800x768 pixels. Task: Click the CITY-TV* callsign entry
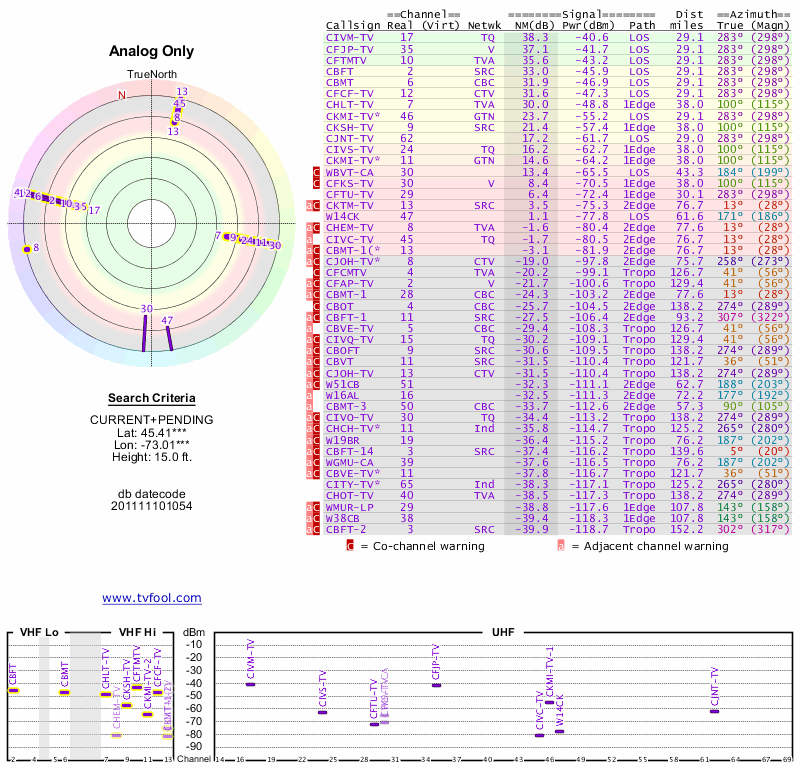tap(353, 484)
